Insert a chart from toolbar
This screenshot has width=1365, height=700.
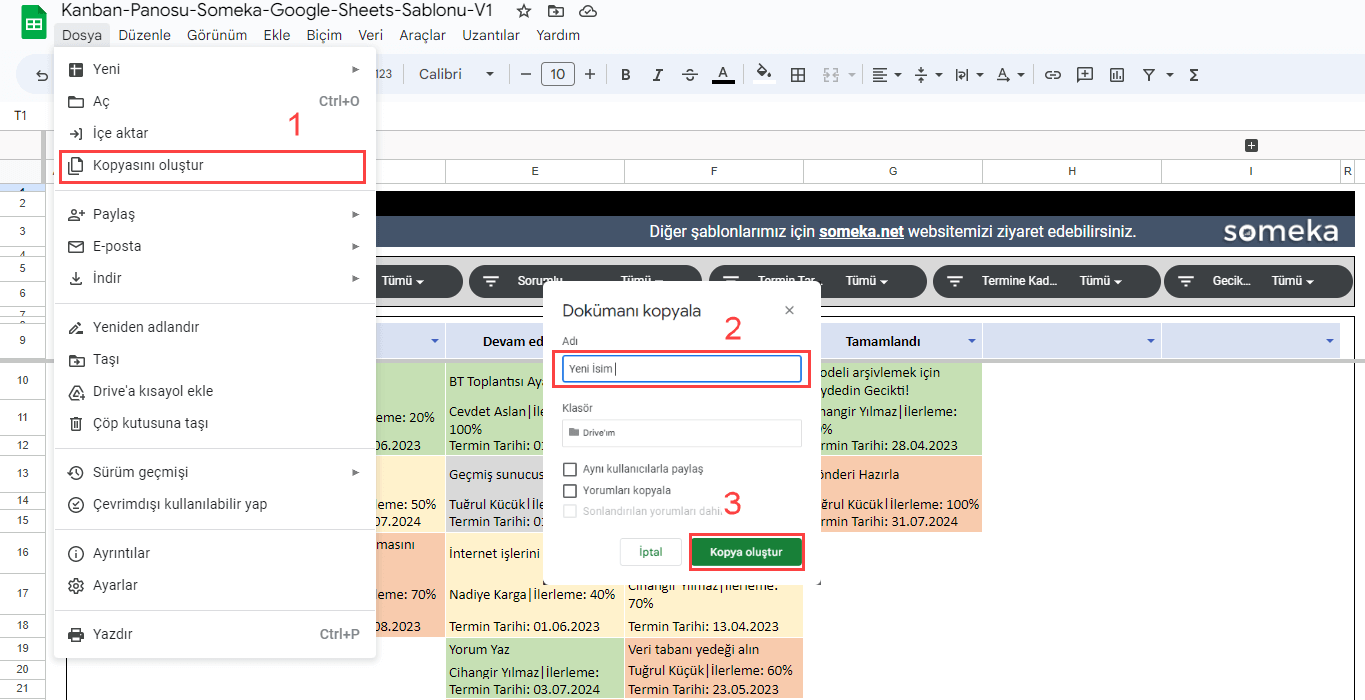click(x=1117, y=75)
